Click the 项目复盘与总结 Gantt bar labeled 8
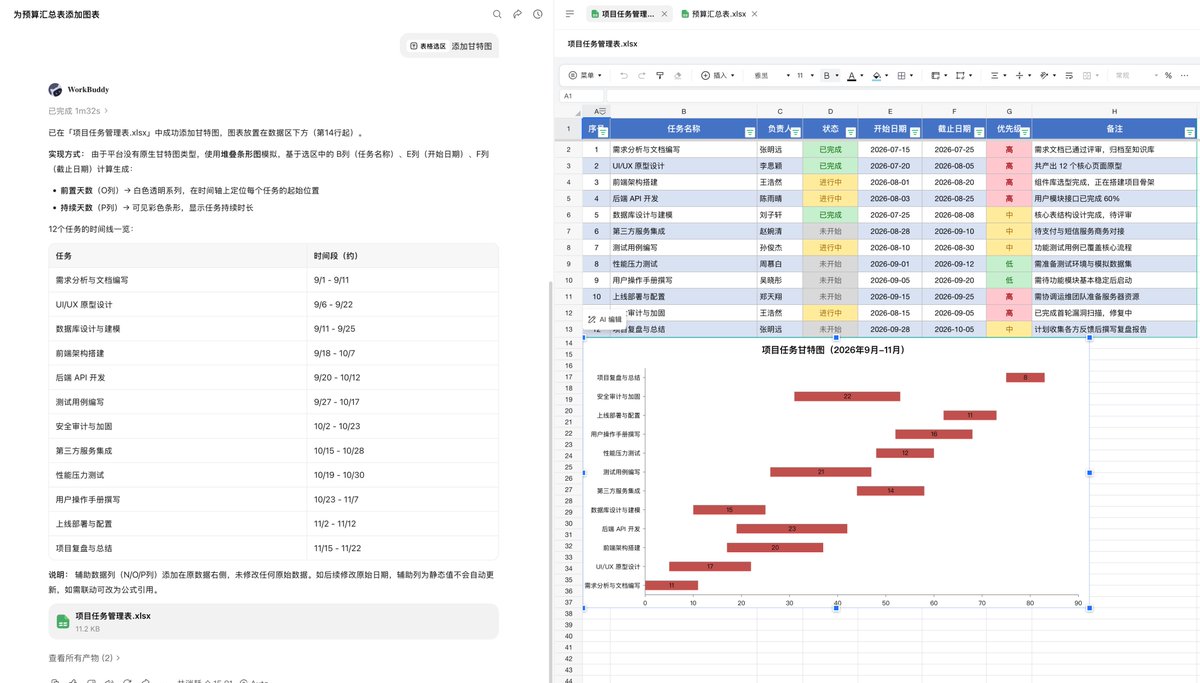The image size is (1200, 683). (1025, 377)
